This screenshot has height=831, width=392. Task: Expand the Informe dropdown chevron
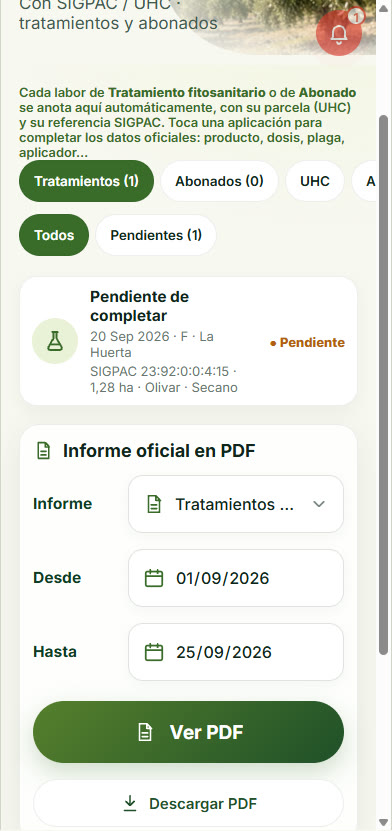point(319,504)
